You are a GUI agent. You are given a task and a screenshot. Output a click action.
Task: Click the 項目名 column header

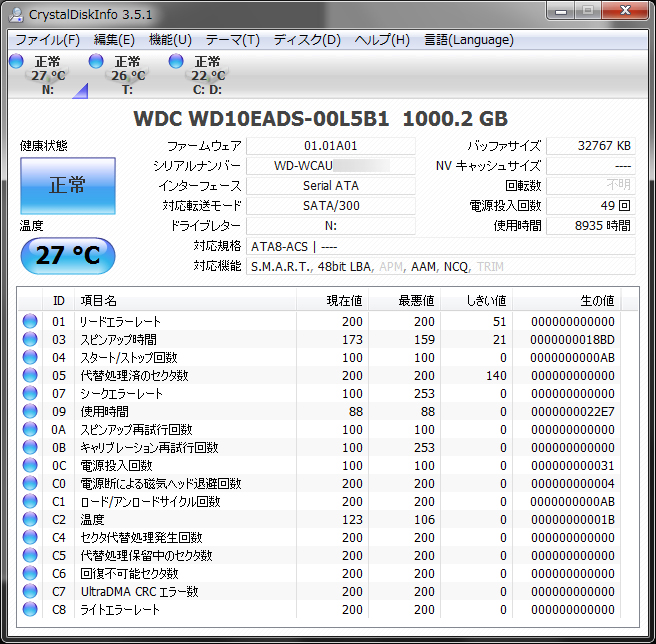185,300
